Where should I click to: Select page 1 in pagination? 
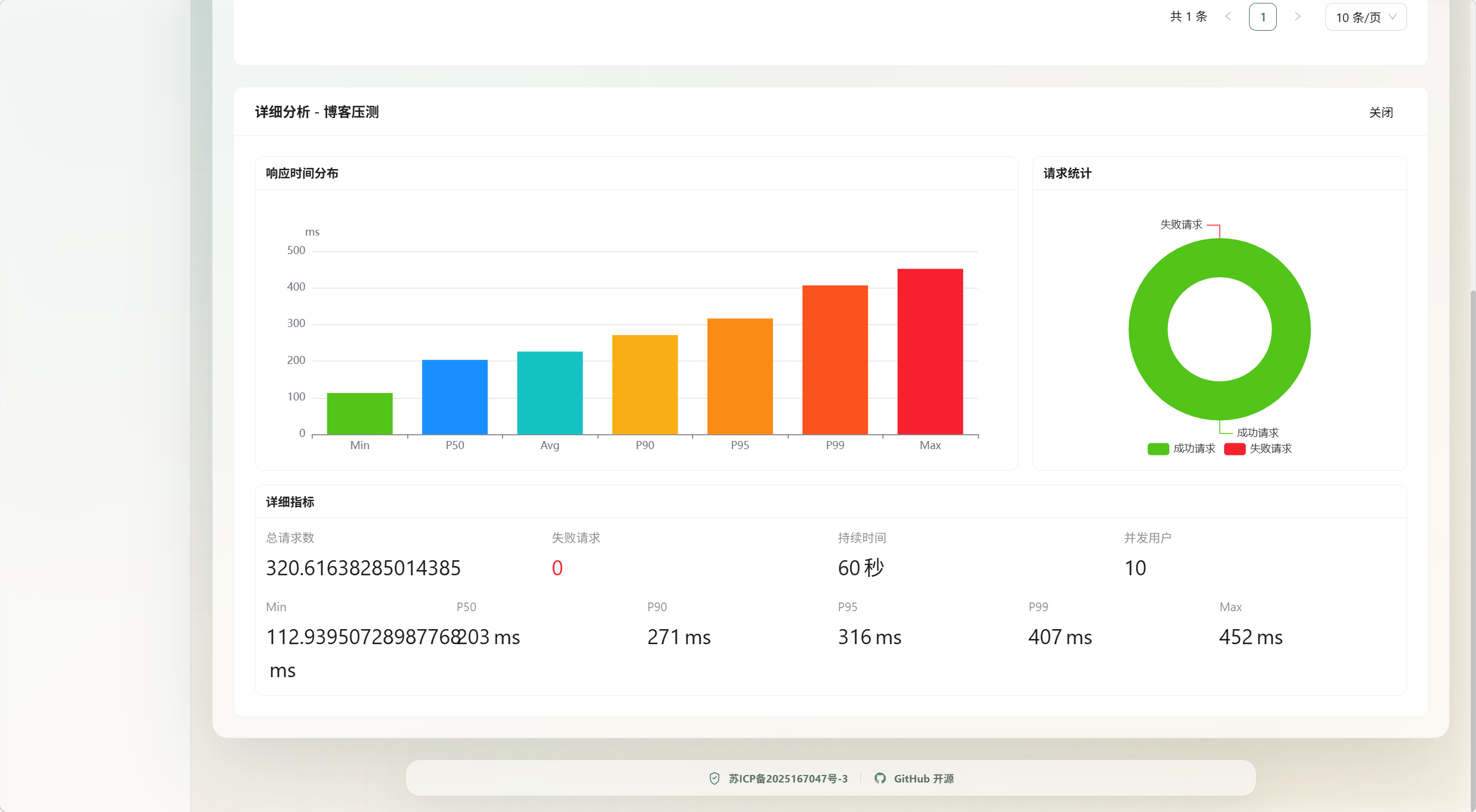pyautogui.click(x=1263, y=17)
